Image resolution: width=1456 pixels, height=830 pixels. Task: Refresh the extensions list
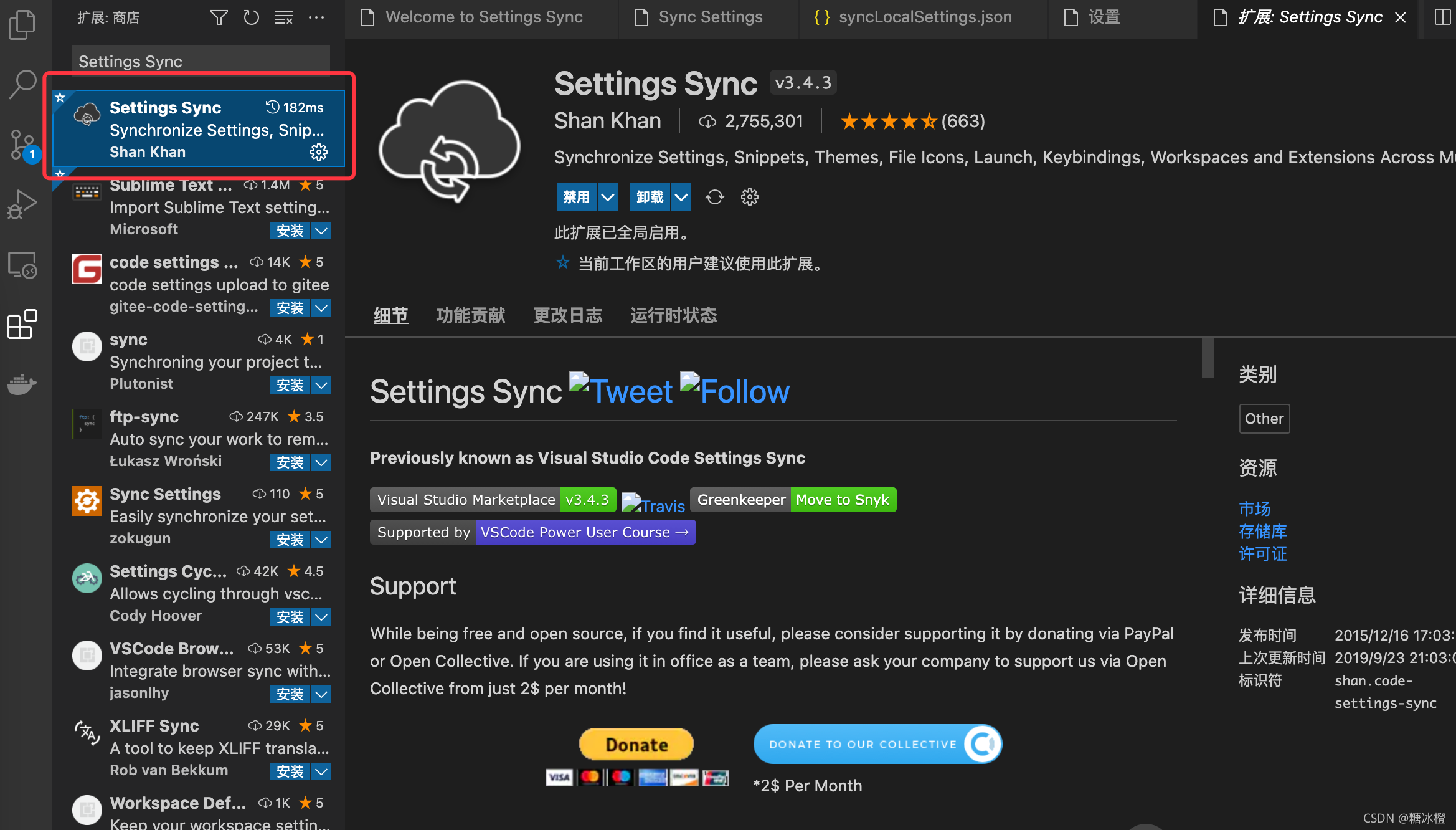pos(251,17)
